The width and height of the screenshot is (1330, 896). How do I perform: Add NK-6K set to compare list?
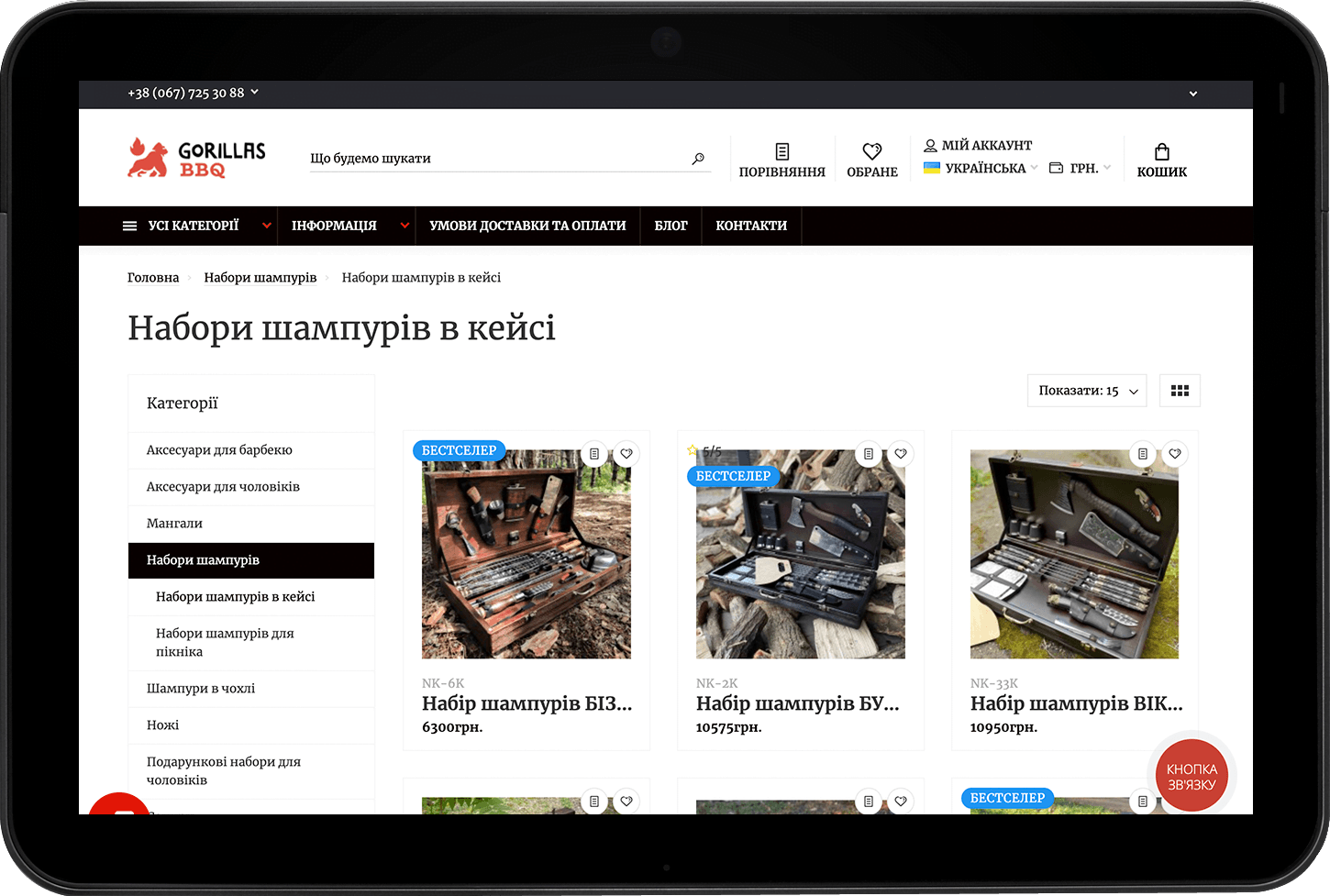594,454
